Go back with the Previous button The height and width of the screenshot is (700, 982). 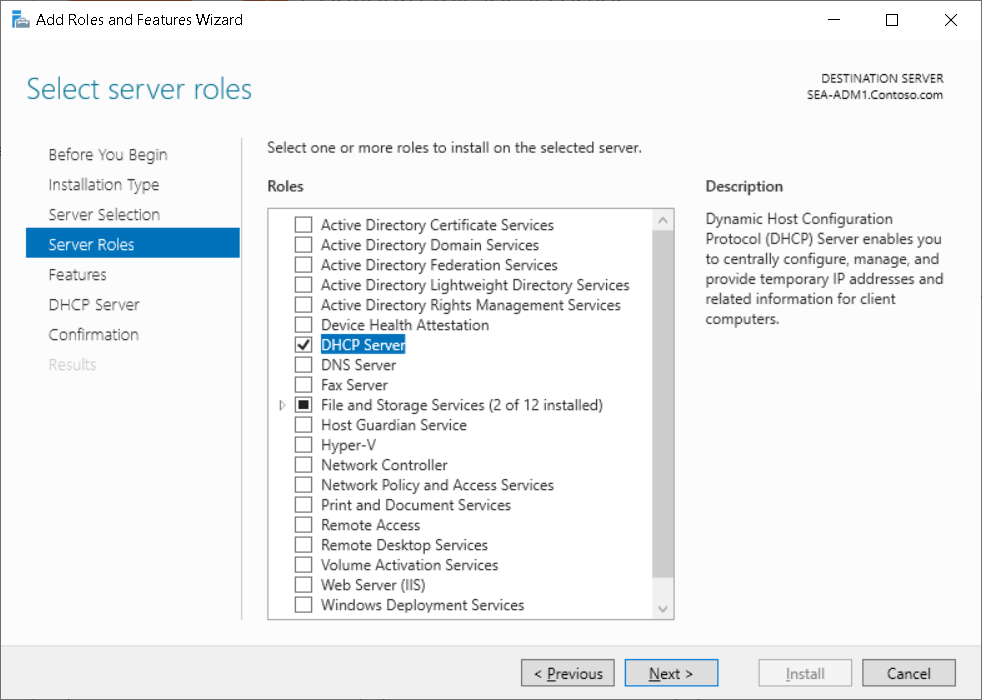pos(567,672)
